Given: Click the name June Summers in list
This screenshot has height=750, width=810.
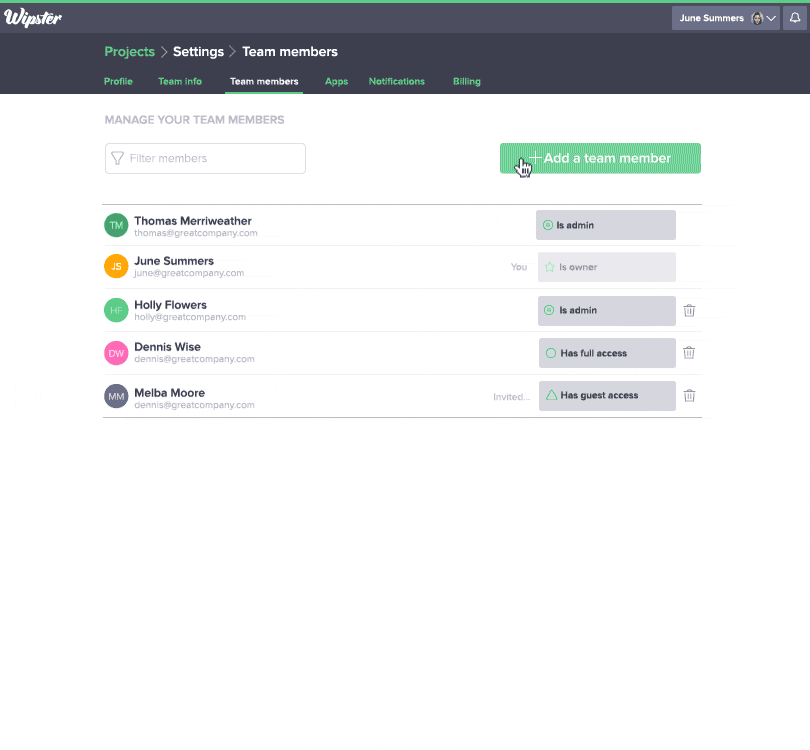Looking at the screenshot, I should click(174, 261).
